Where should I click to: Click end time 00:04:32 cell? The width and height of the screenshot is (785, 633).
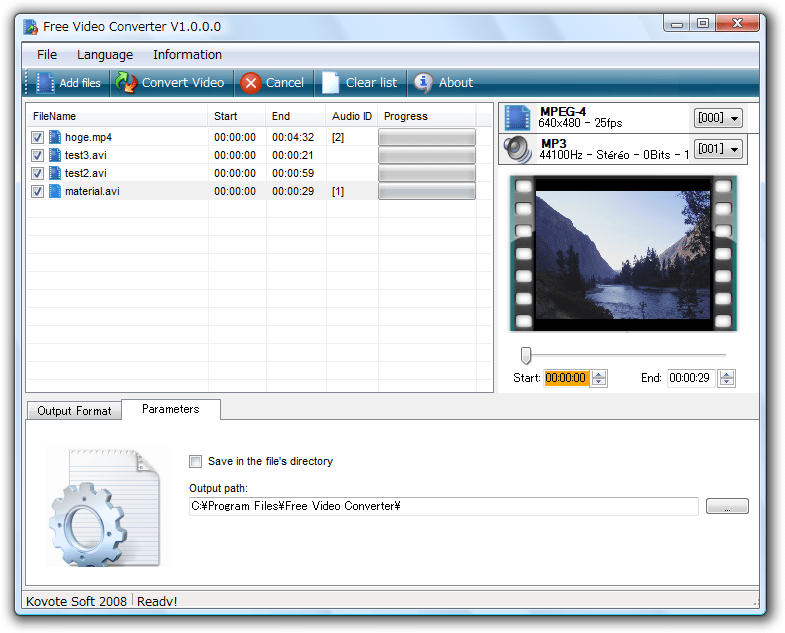(293, 137)
